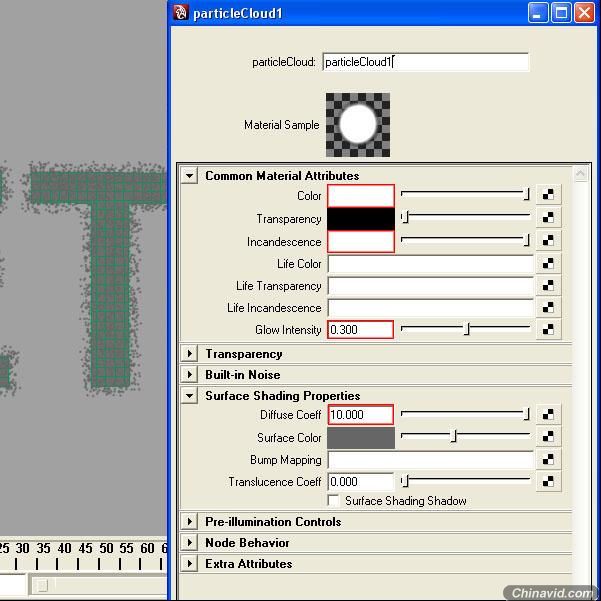Collapse the Common Material Attributes section
This screenshot has width=601, height=601.
(189, 176)
